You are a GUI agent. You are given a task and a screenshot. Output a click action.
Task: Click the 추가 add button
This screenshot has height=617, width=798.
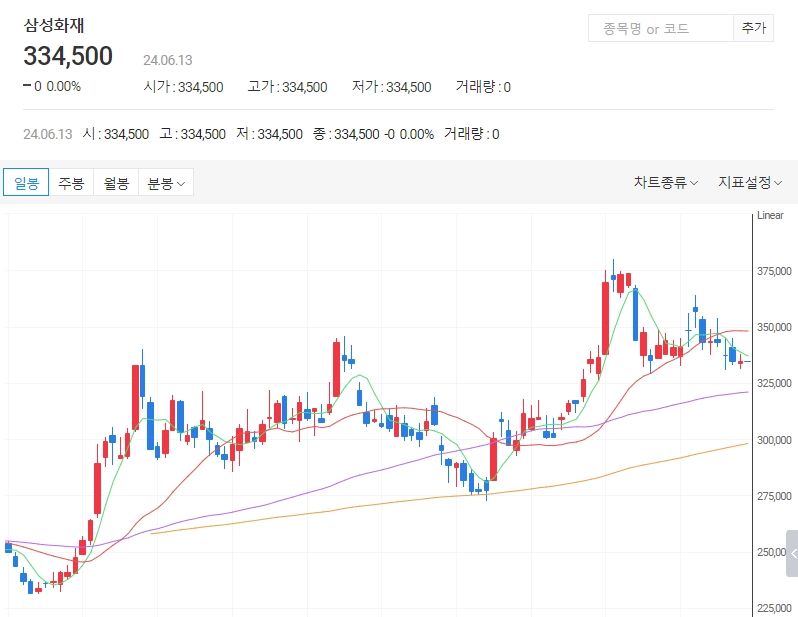pyautogui.click(x=753, y=28)
